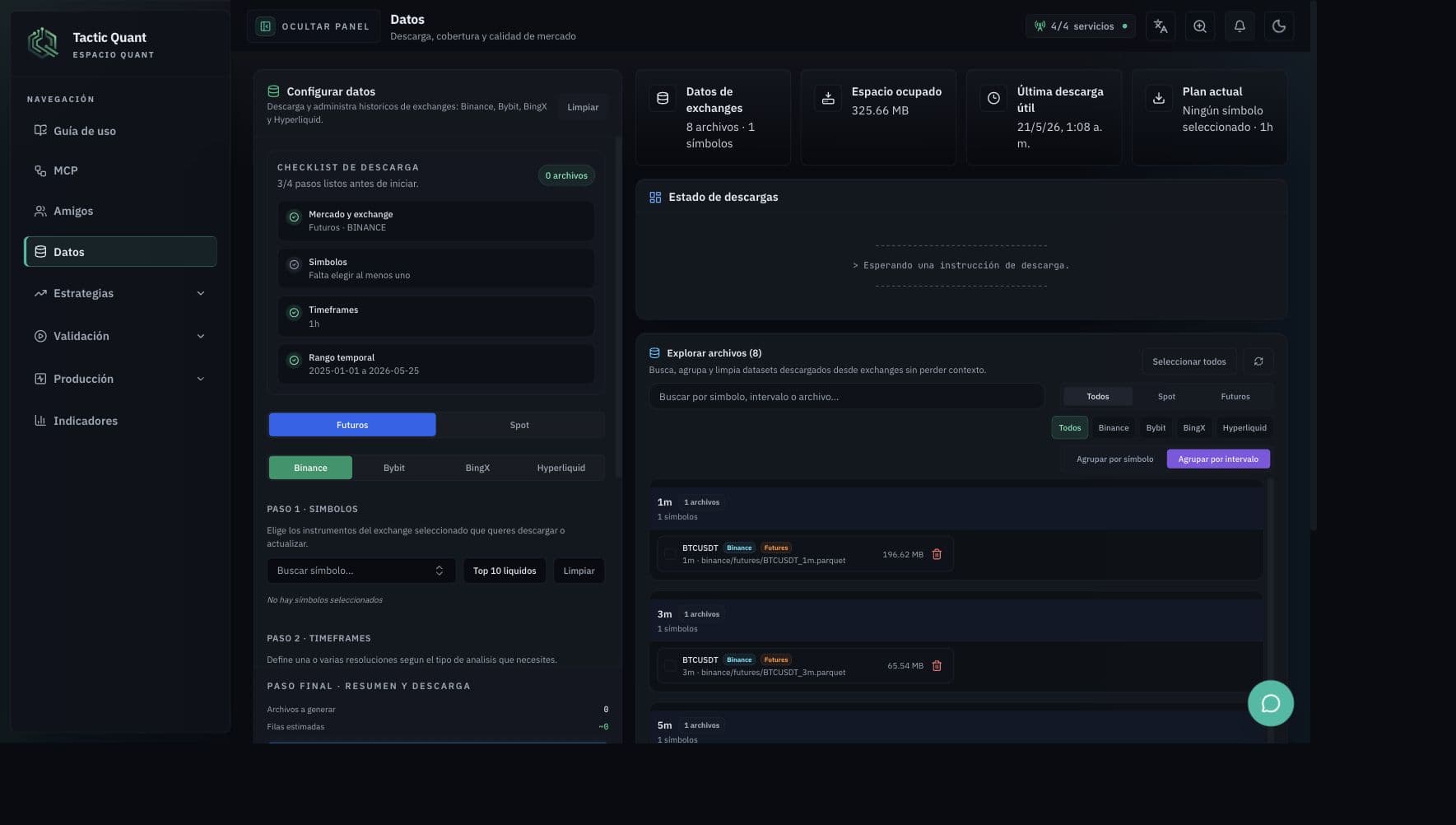The height and width of the screenshot is (825, 1456).
Task: Switch market type to Futuros
Action: point(352,425)
